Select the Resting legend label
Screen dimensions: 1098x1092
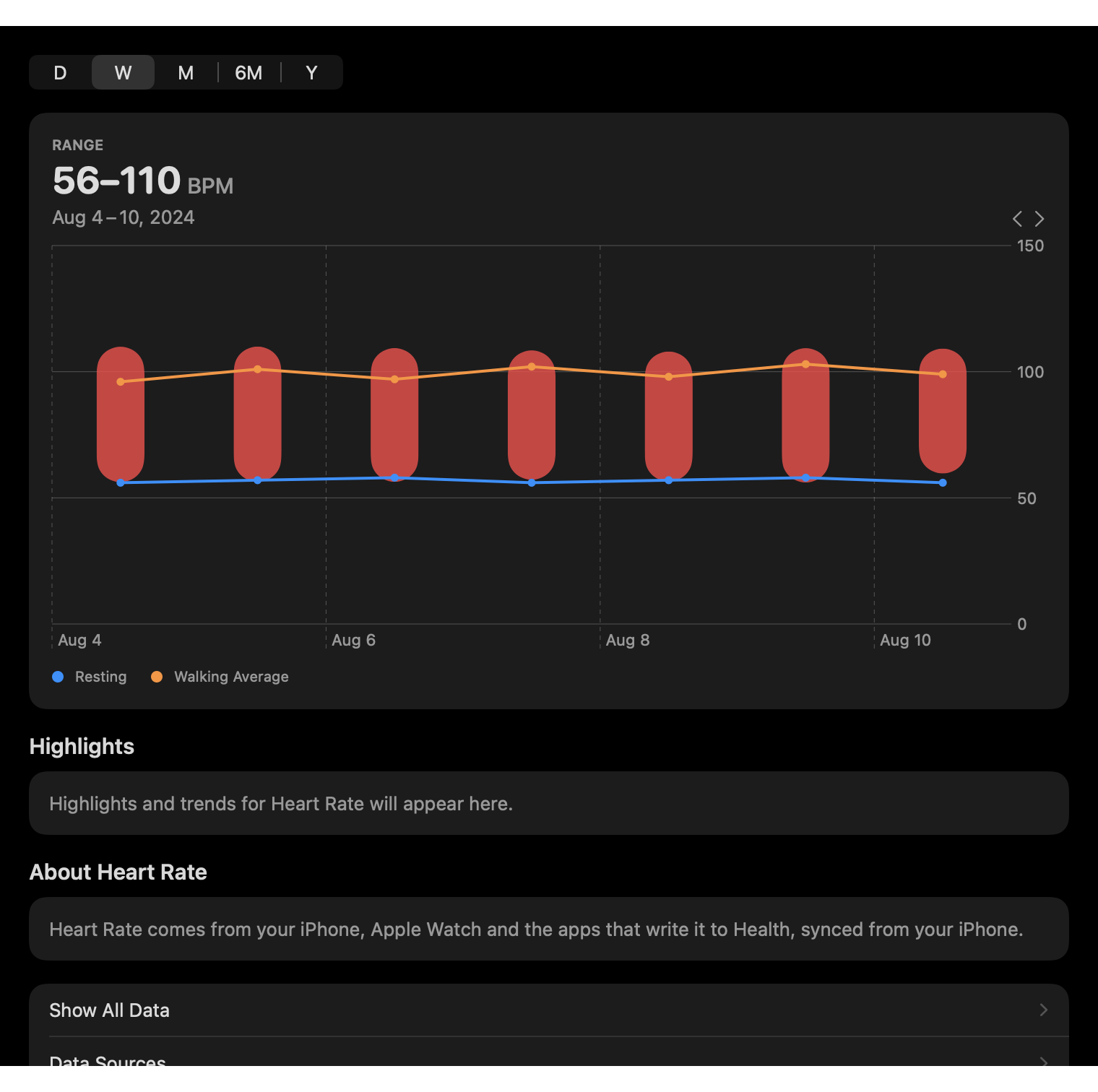coord(101,677)
